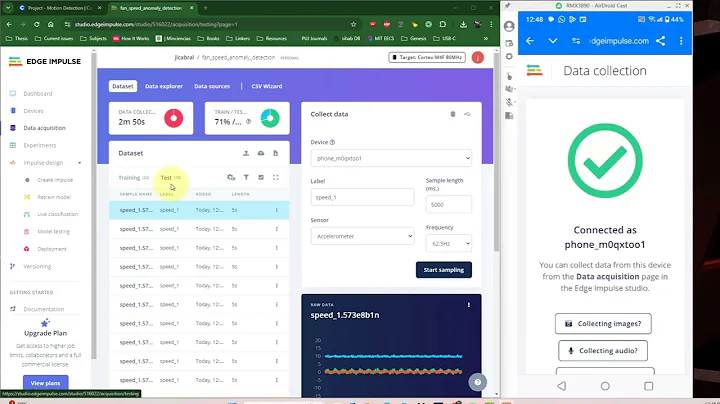Switch to Data explorer tab
The image size is (720, 404).
click(x=164, y=86)
